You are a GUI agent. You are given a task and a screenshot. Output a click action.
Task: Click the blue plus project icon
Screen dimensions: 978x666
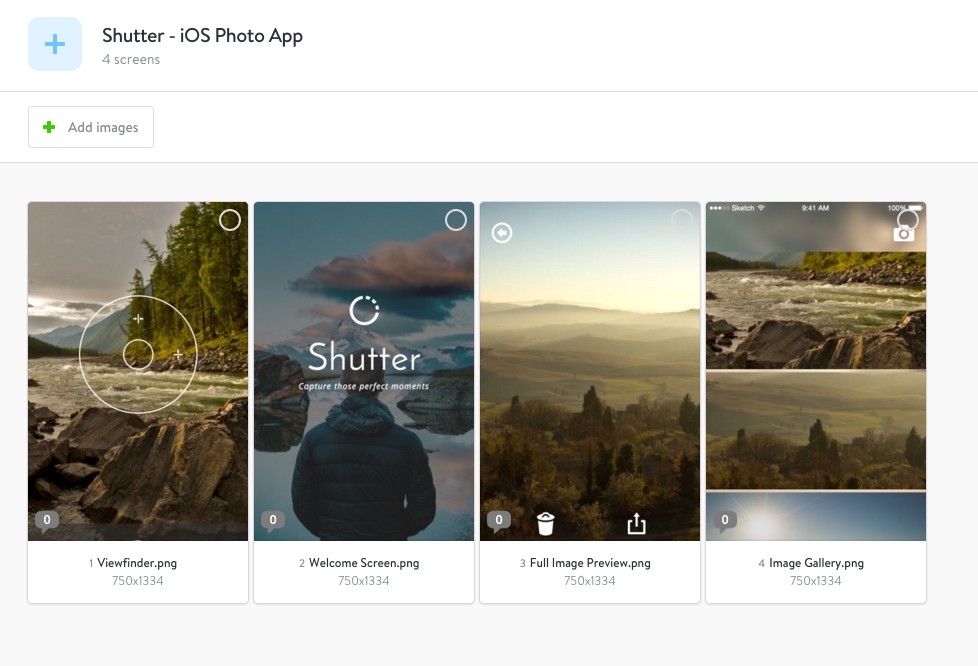pyautogui.click(x=55, y=44)
